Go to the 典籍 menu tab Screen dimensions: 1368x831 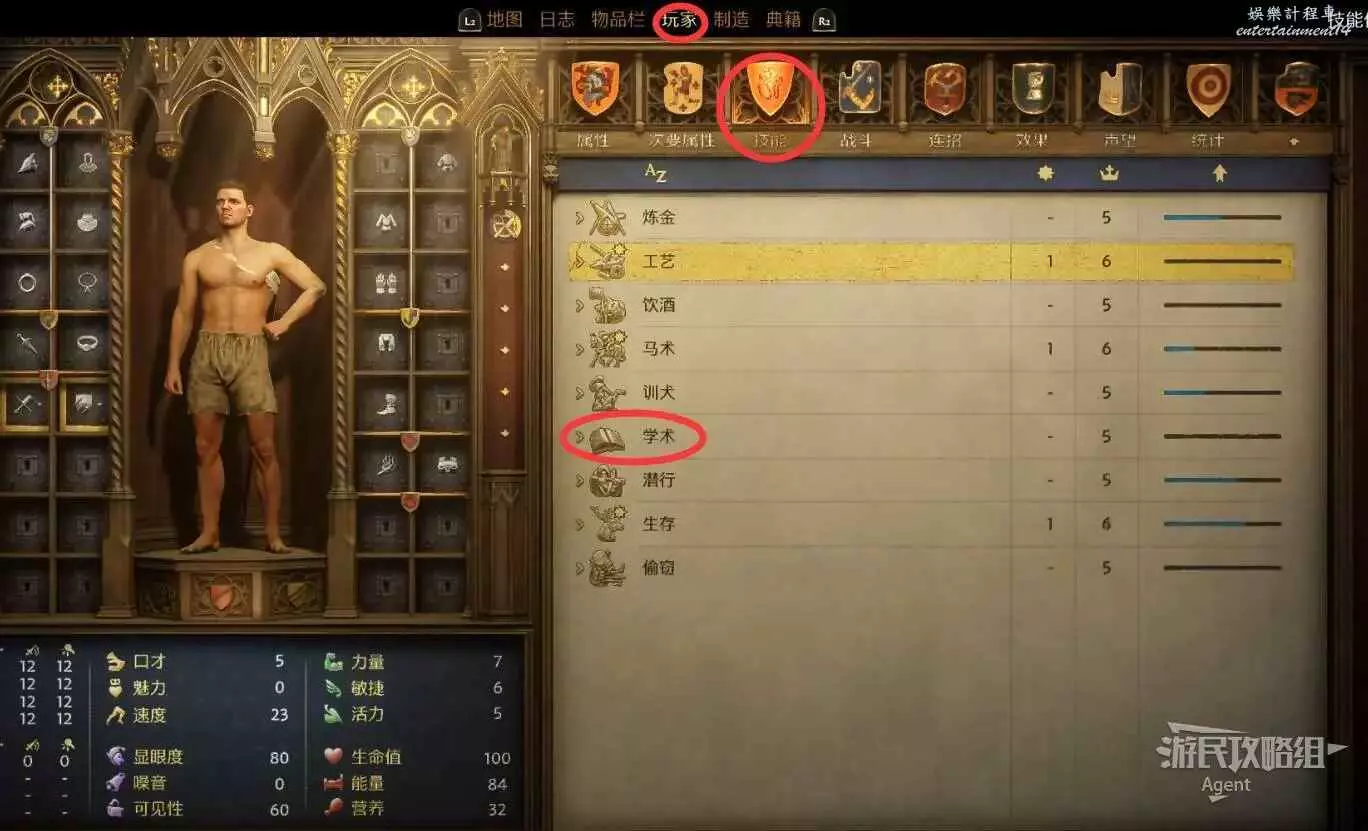(783, 19)
